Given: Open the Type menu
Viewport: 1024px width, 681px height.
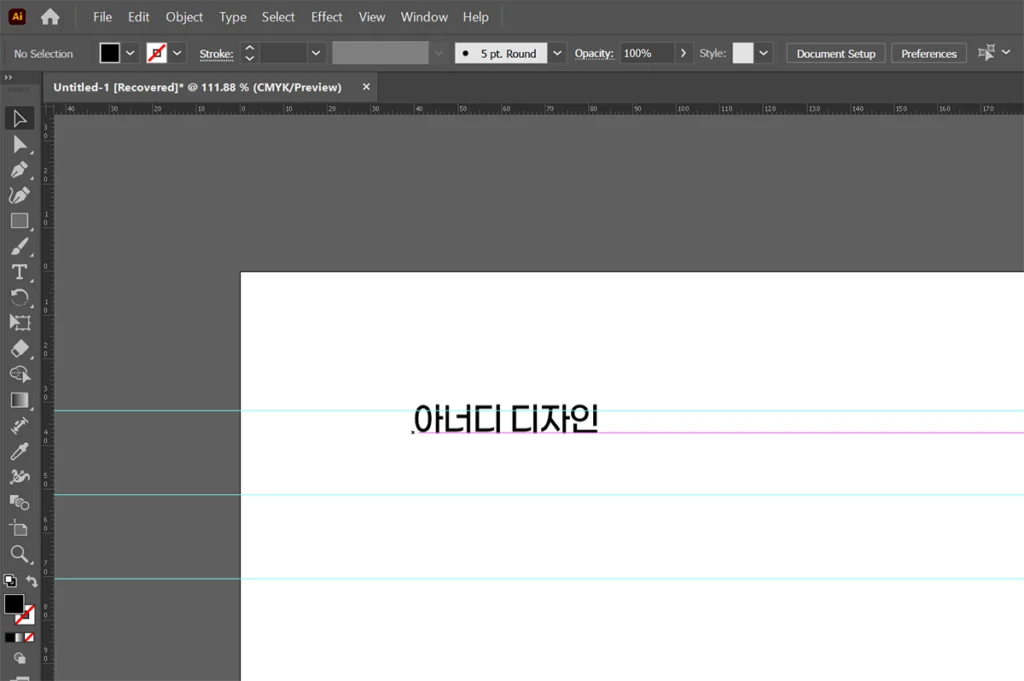Looking at the screenshot, I should point(232,17).
